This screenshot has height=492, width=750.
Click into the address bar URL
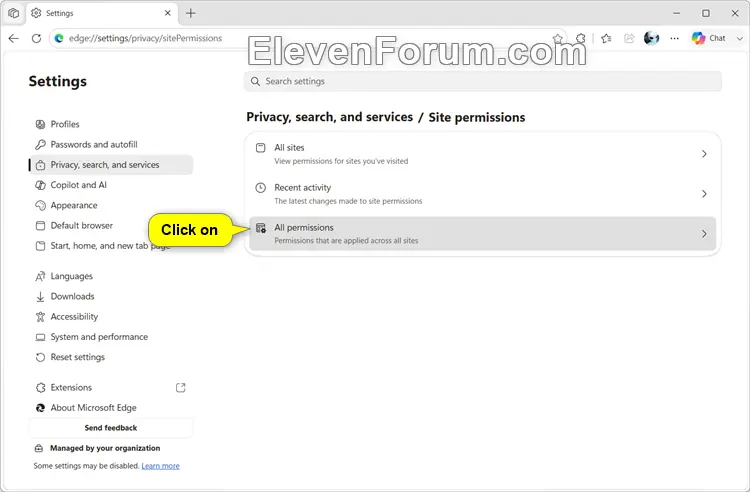145,38
